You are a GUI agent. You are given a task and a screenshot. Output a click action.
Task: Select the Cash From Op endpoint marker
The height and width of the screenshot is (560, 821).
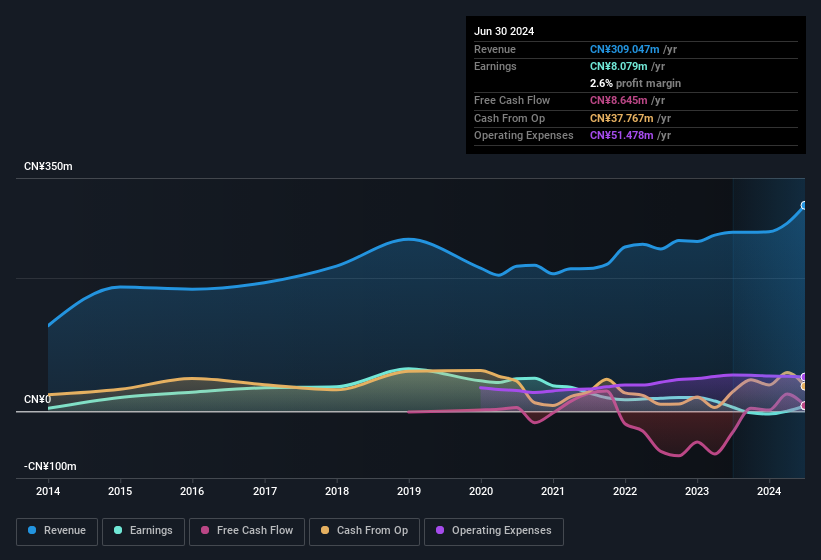tap(804, 386)
